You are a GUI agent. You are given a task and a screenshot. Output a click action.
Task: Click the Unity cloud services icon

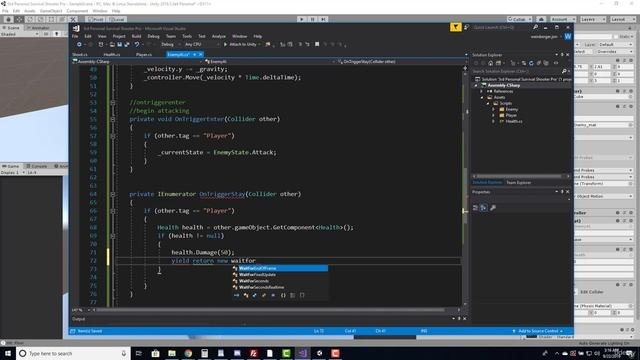[541, 19]
